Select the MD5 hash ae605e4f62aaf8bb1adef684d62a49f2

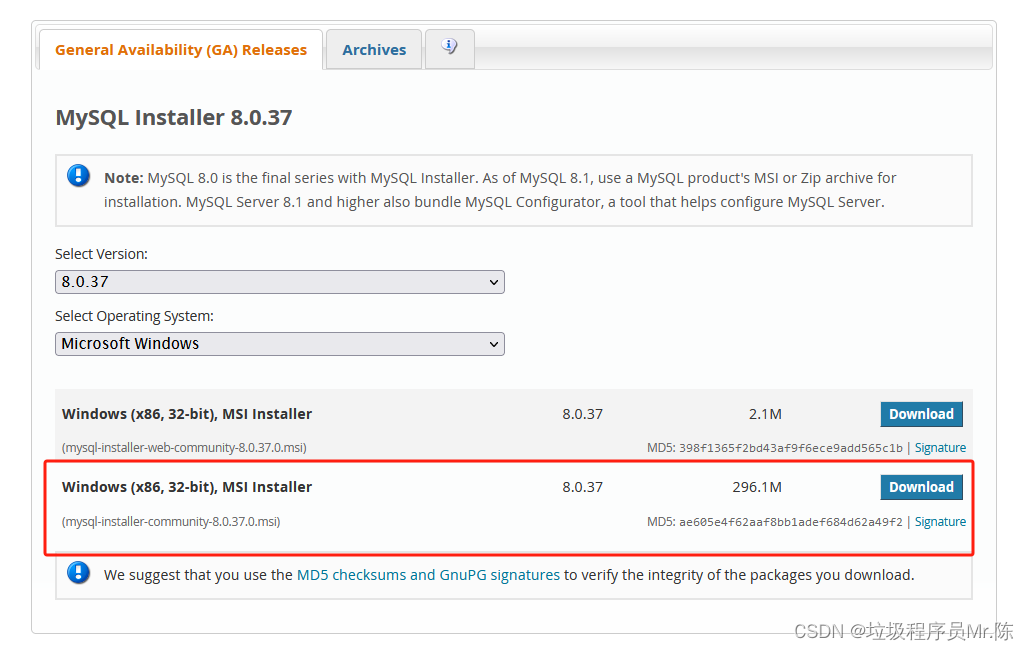pyautogui.click(x=791, y=522)
